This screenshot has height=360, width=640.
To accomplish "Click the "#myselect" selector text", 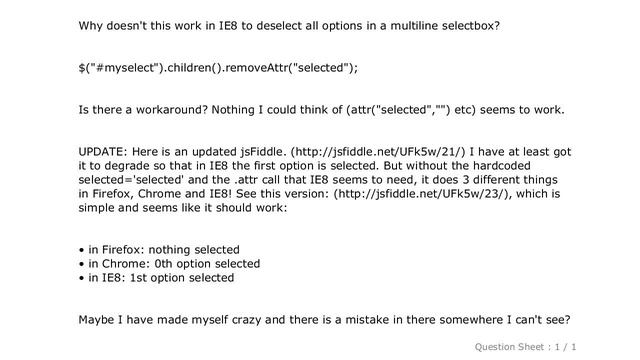I will tap(126, 68).
